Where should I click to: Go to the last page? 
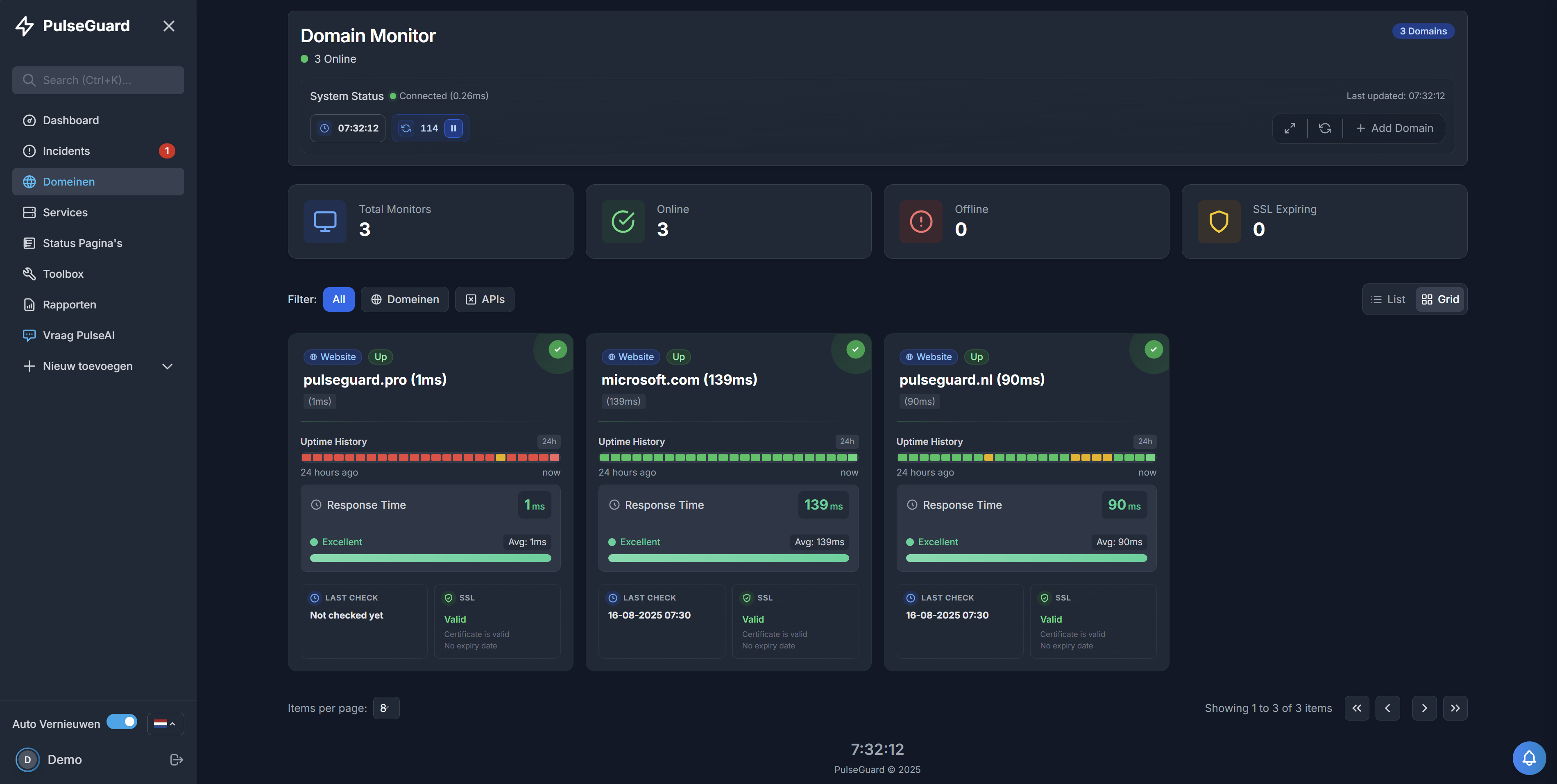pos(1455,708)
